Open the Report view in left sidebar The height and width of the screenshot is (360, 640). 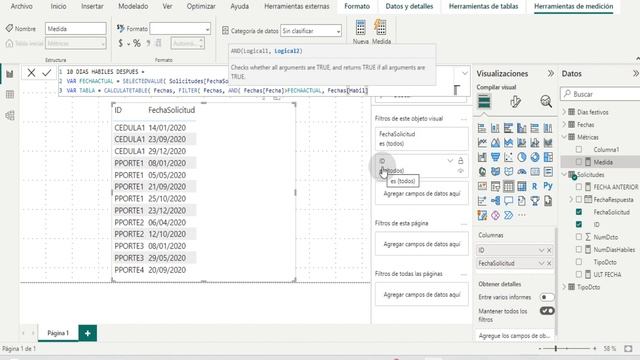(10, 74)
